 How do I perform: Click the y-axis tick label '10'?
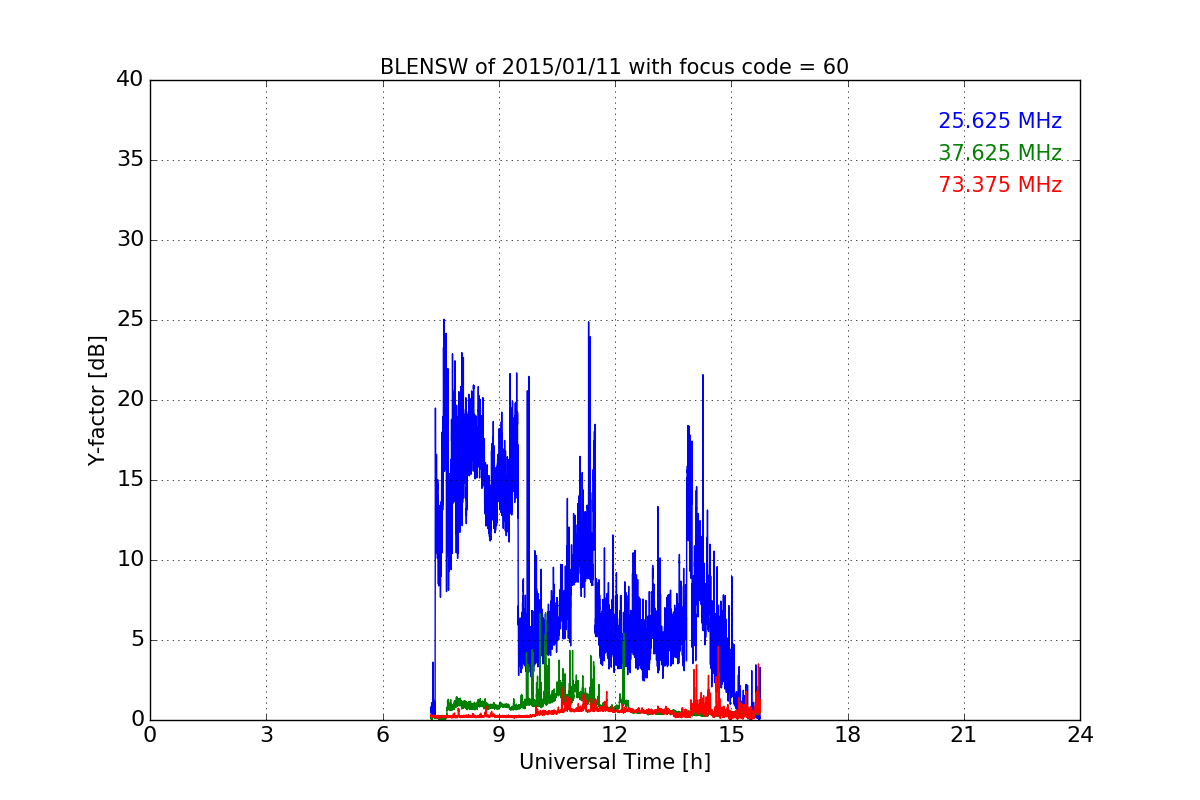(130, 560)
